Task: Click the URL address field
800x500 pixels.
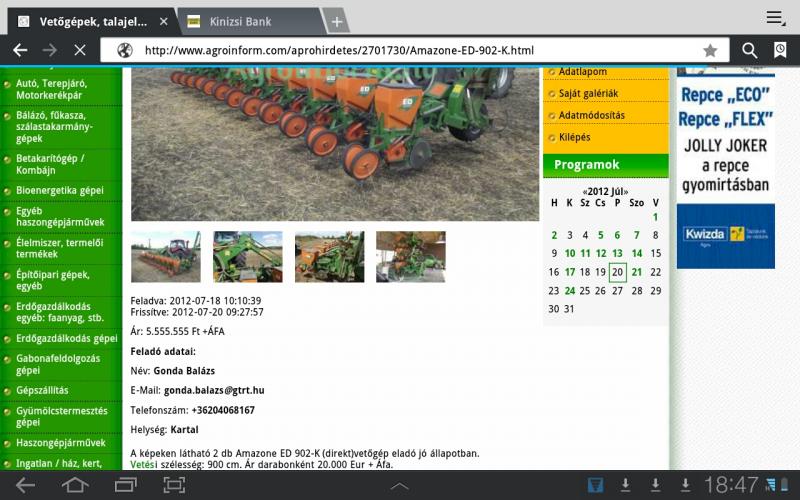Action: coord(414,50)
